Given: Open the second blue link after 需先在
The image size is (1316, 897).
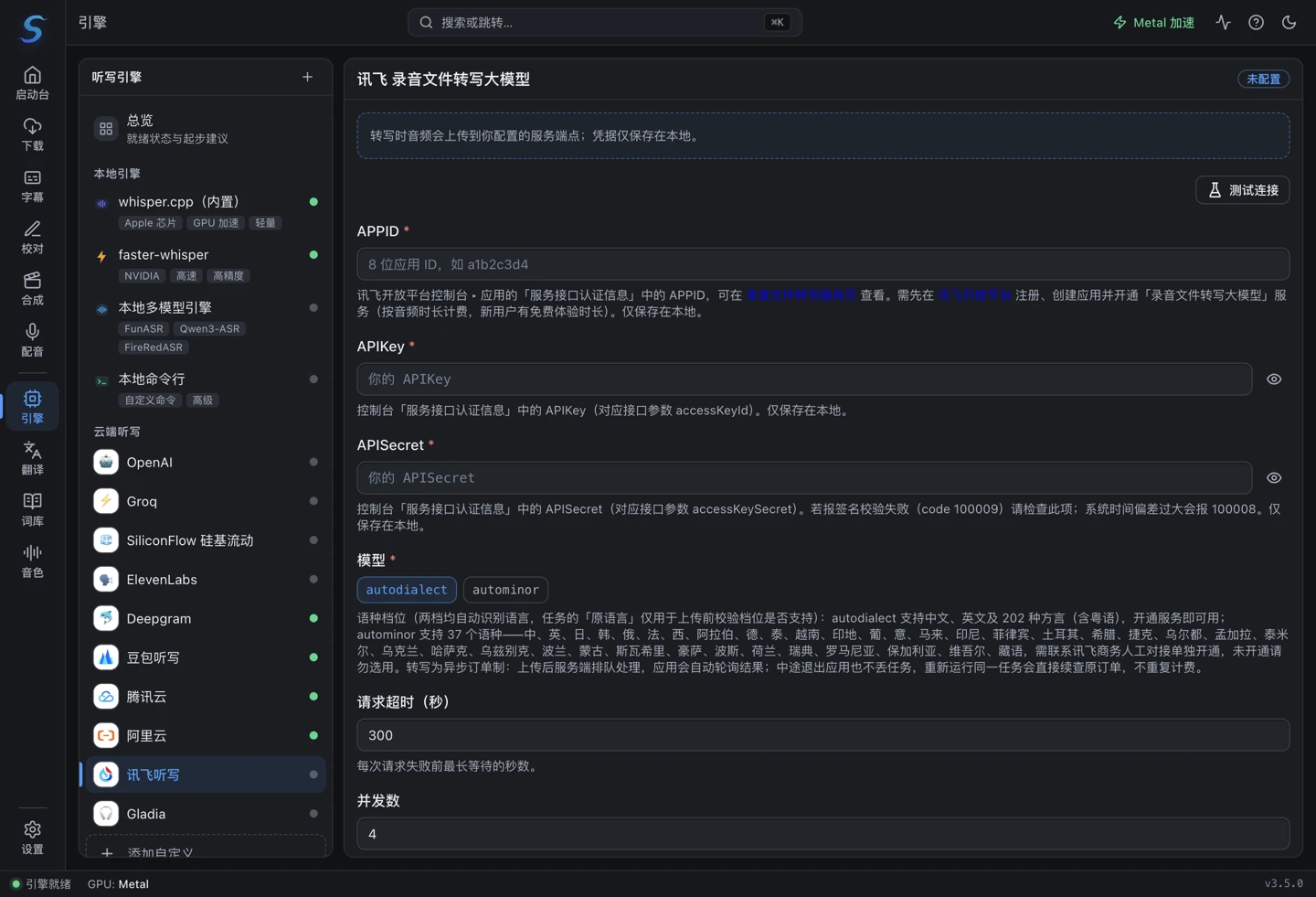Looking at the screenshot, I should 974,295.
